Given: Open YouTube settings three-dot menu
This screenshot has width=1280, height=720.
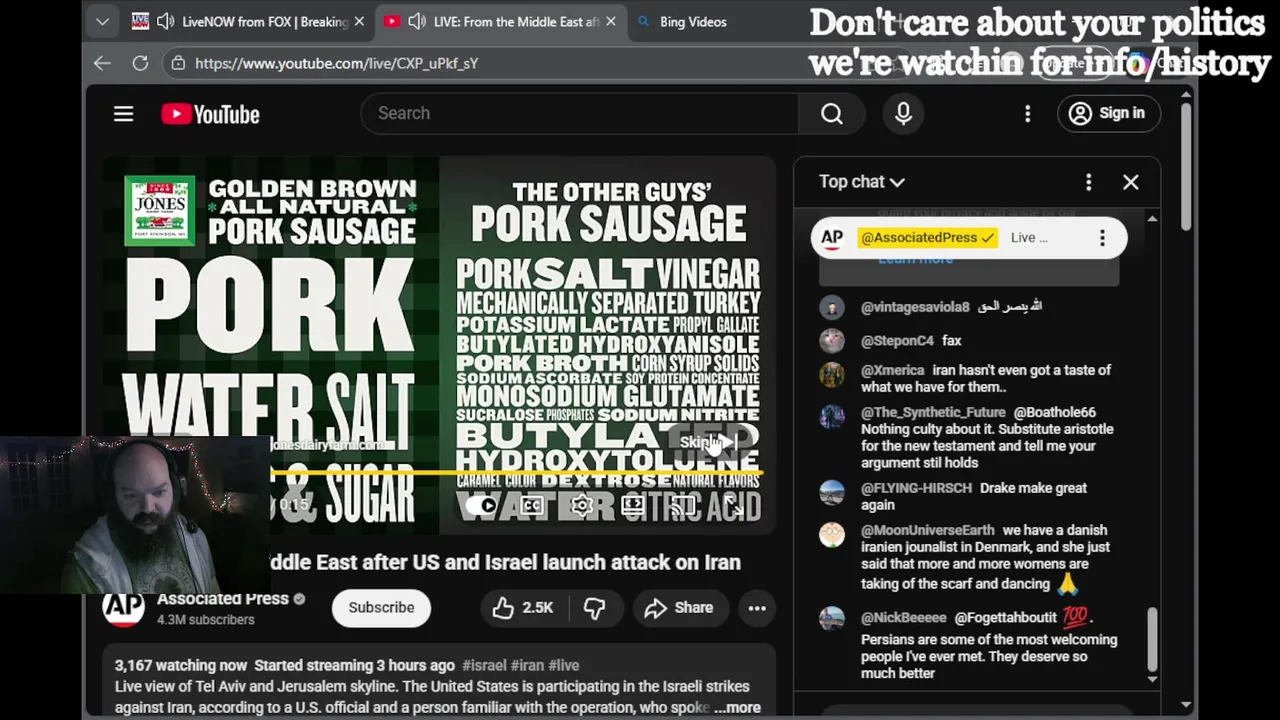Looking at the screenshot, I should 1027,113.
